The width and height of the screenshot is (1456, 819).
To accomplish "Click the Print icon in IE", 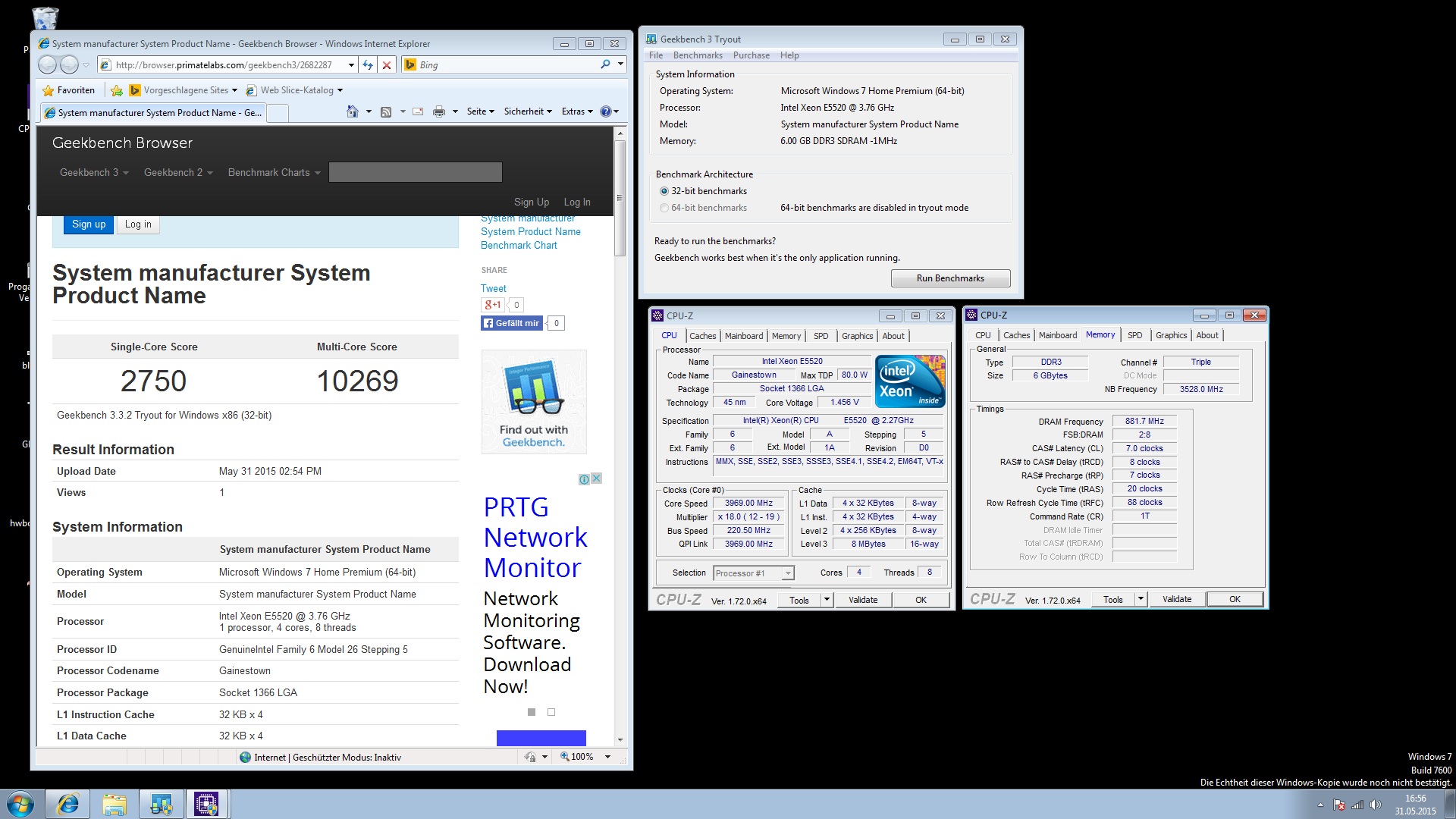I will pyautogui.click(x=439, y=111).
